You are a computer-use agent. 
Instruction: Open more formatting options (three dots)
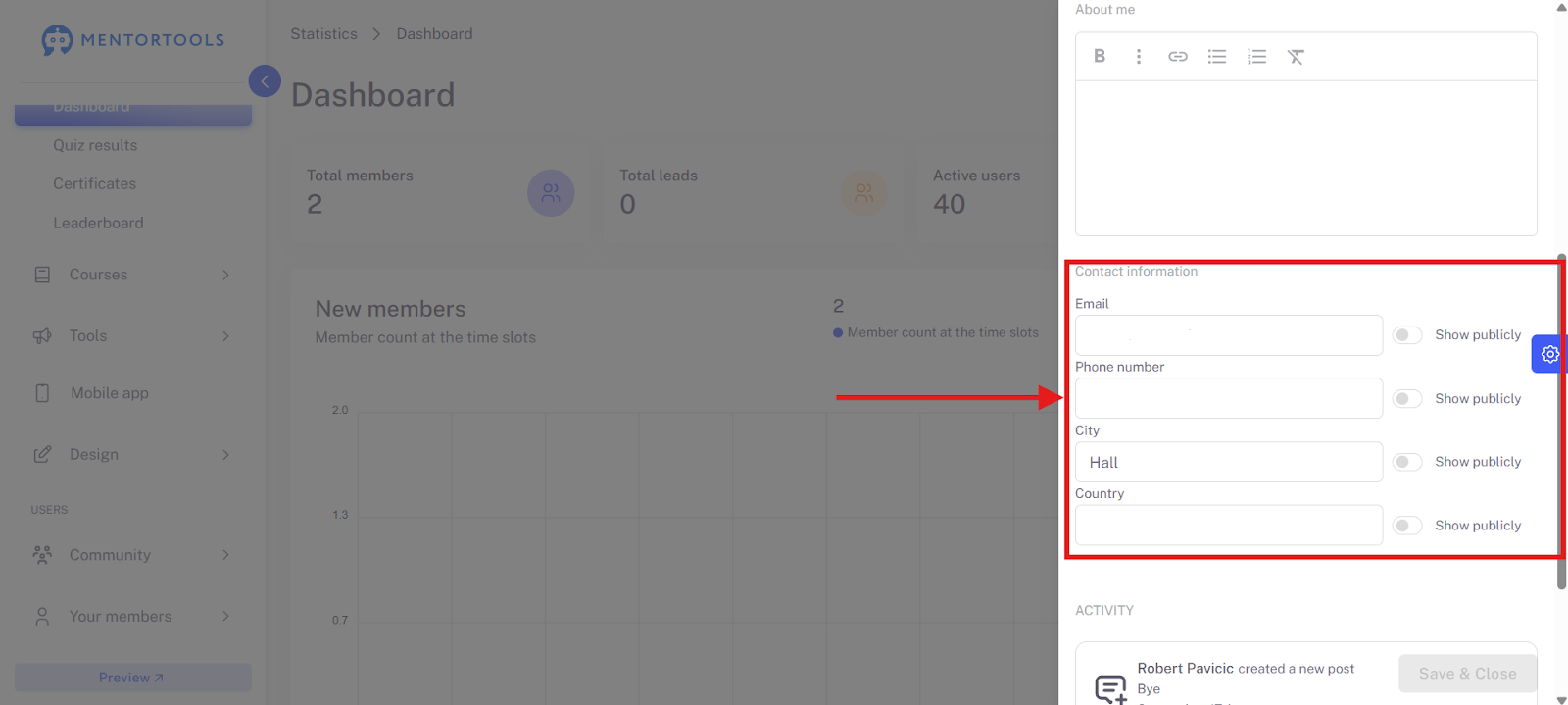(1139, 56)
